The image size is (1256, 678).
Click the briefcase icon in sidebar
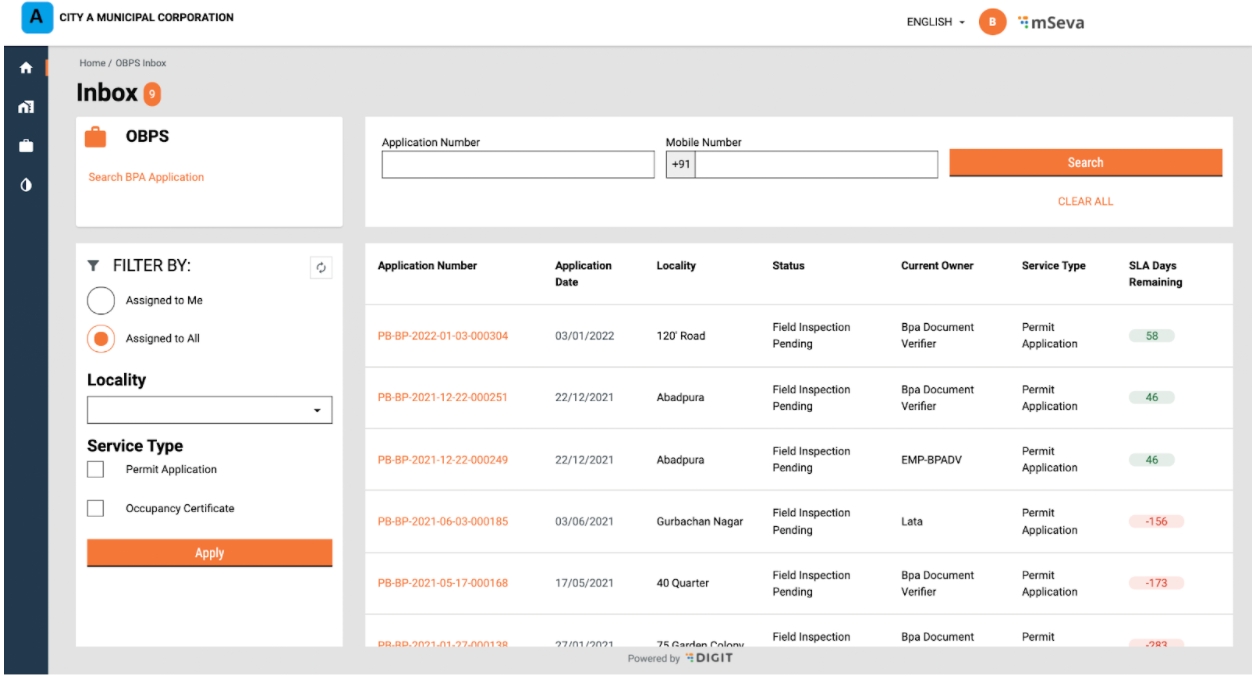(x=26, y=146)
